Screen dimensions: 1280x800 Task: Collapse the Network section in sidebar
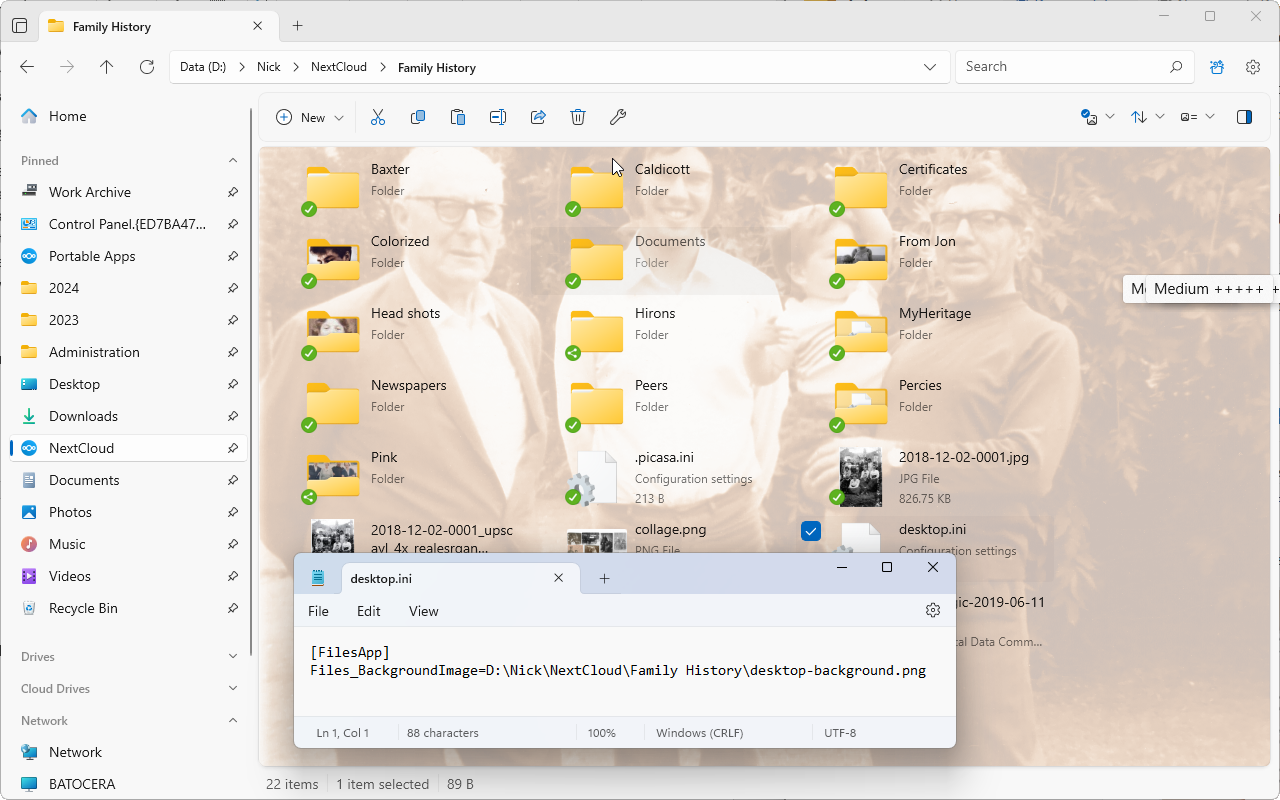[232, 720]
